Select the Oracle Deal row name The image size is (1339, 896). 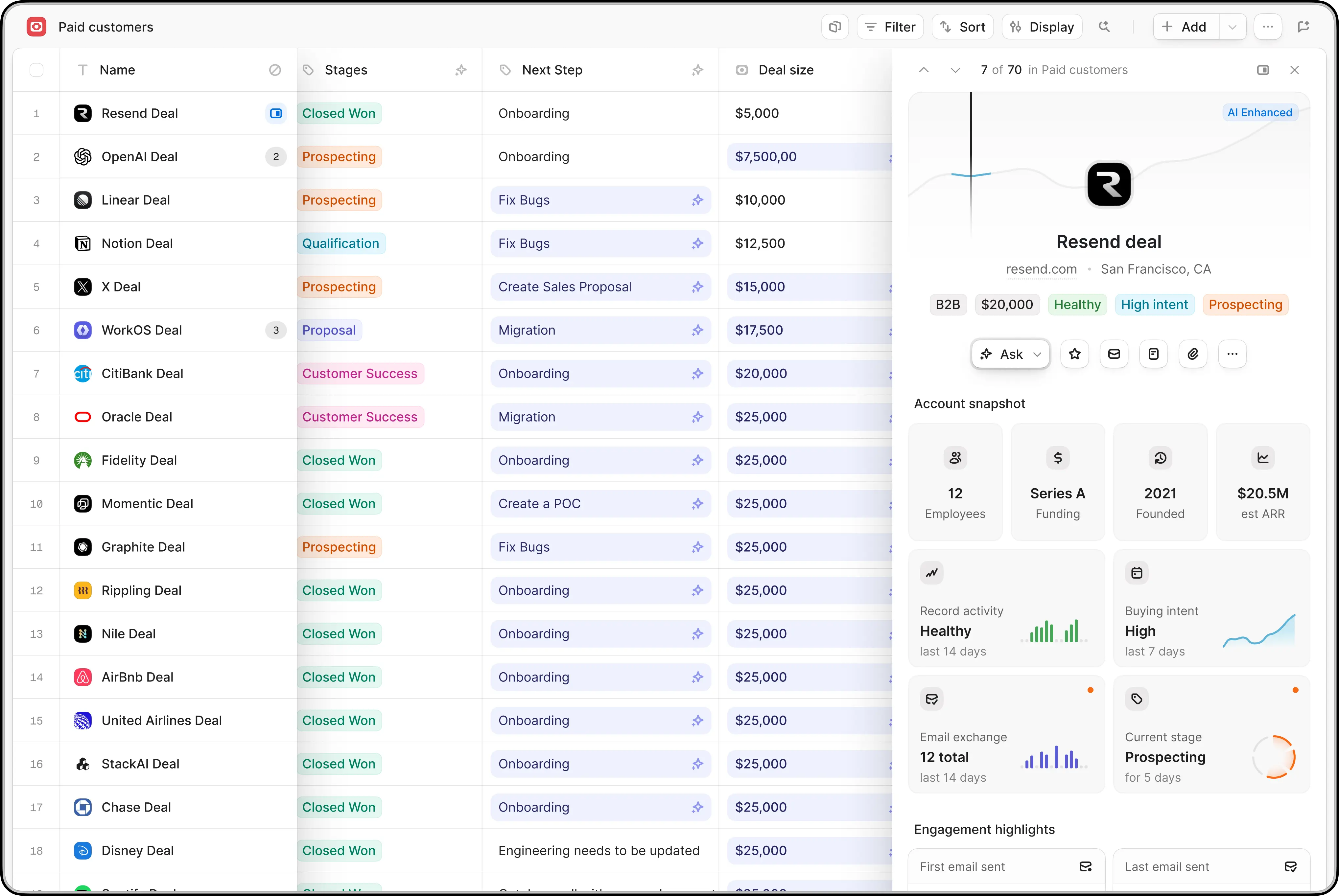click(x=137, y=417)
